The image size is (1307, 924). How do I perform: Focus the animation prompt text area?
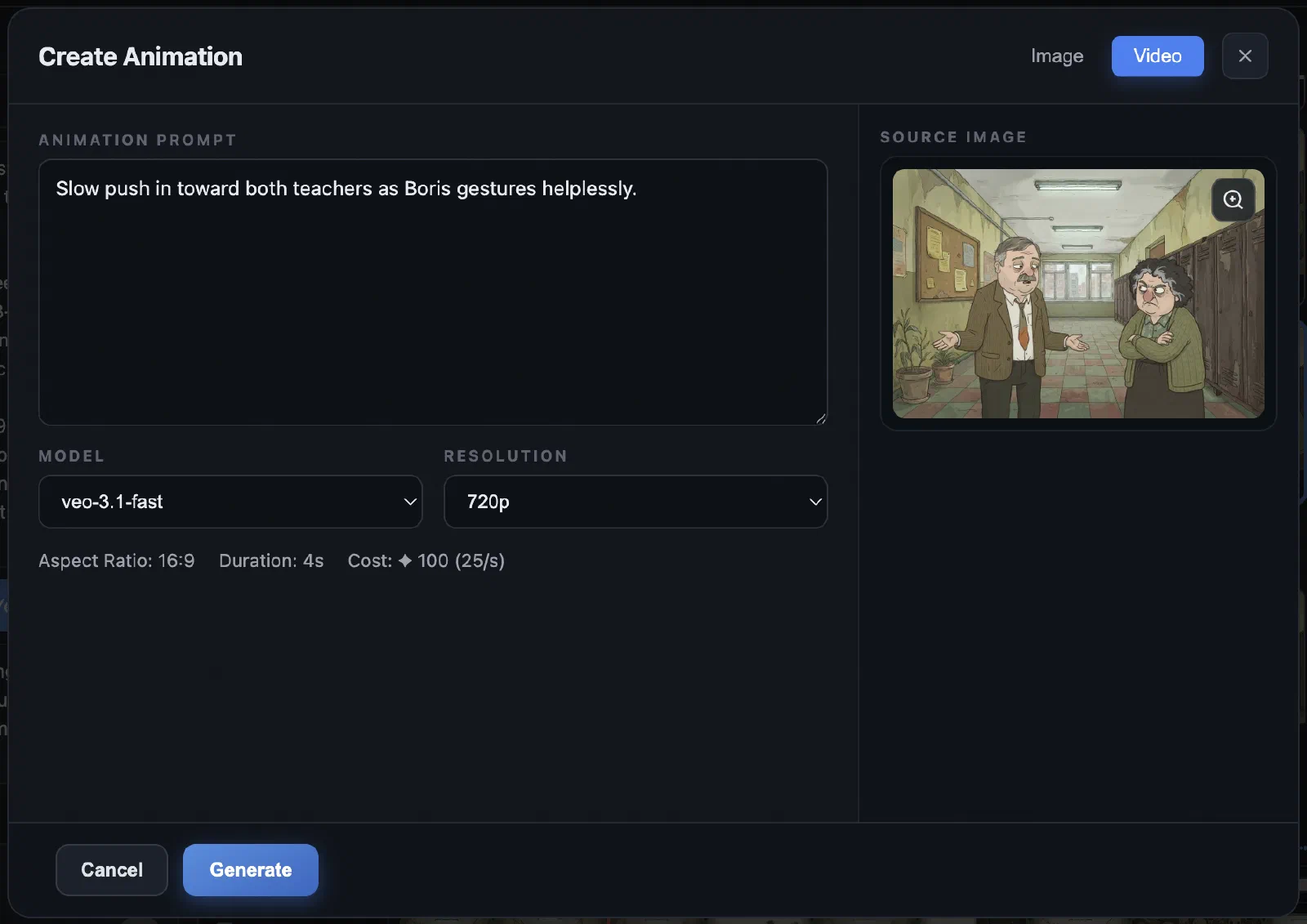pyautogui.click(x=433, y=292)
